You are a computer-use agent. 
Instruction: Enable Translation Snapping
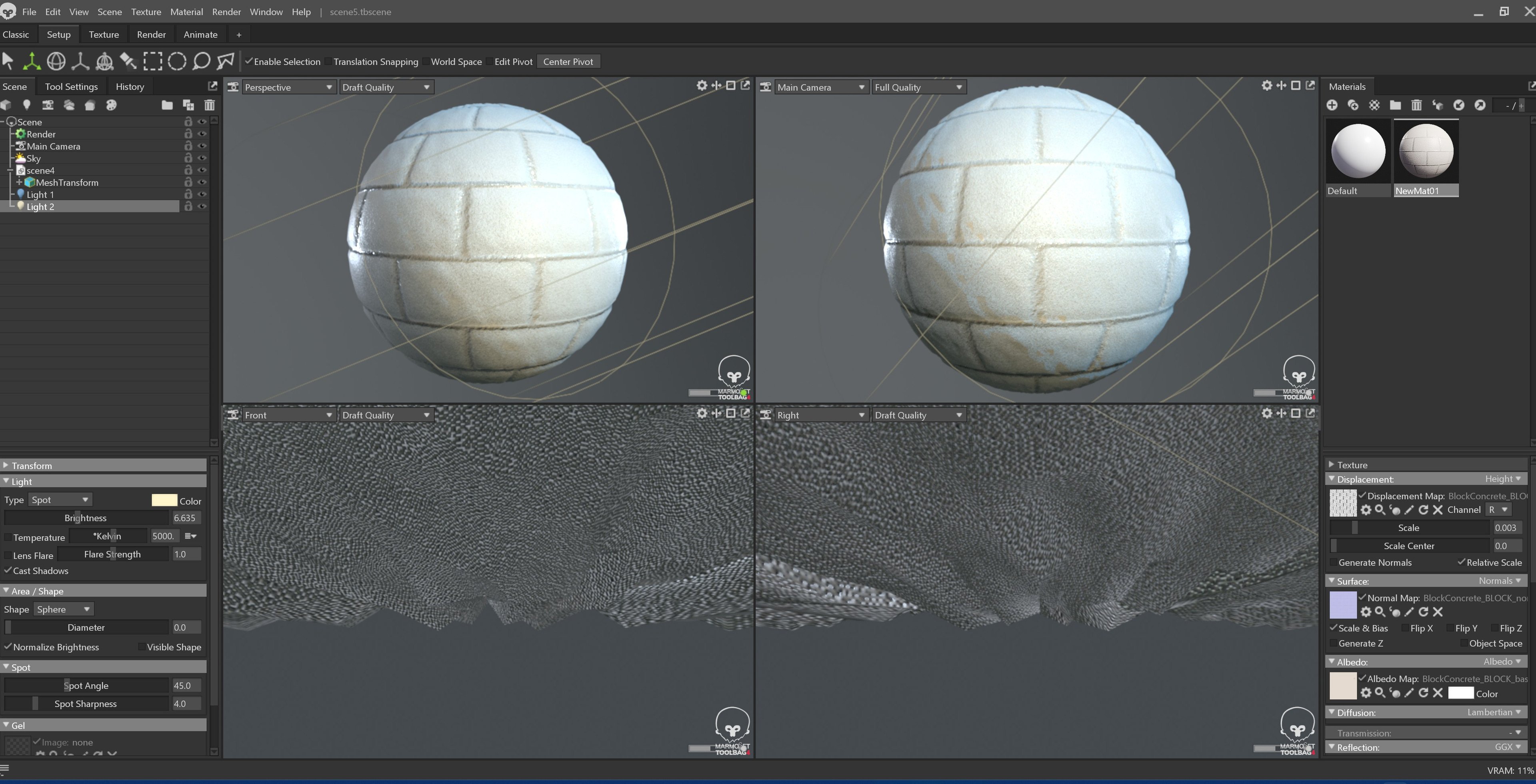tap(328, 62)
